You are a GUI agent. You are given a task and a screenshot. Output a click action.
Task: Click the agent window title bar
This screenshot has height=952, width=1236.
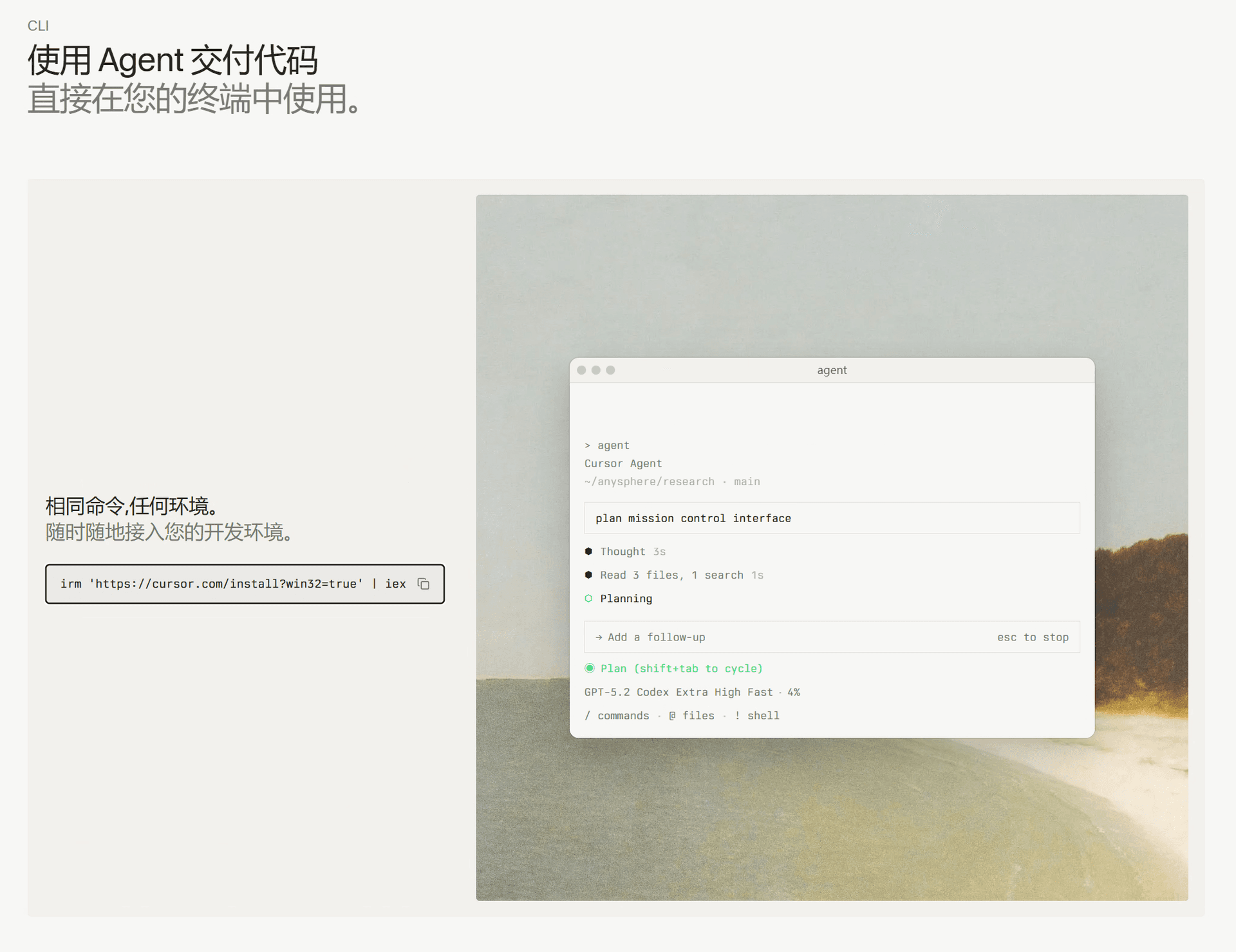pos(832,370)
